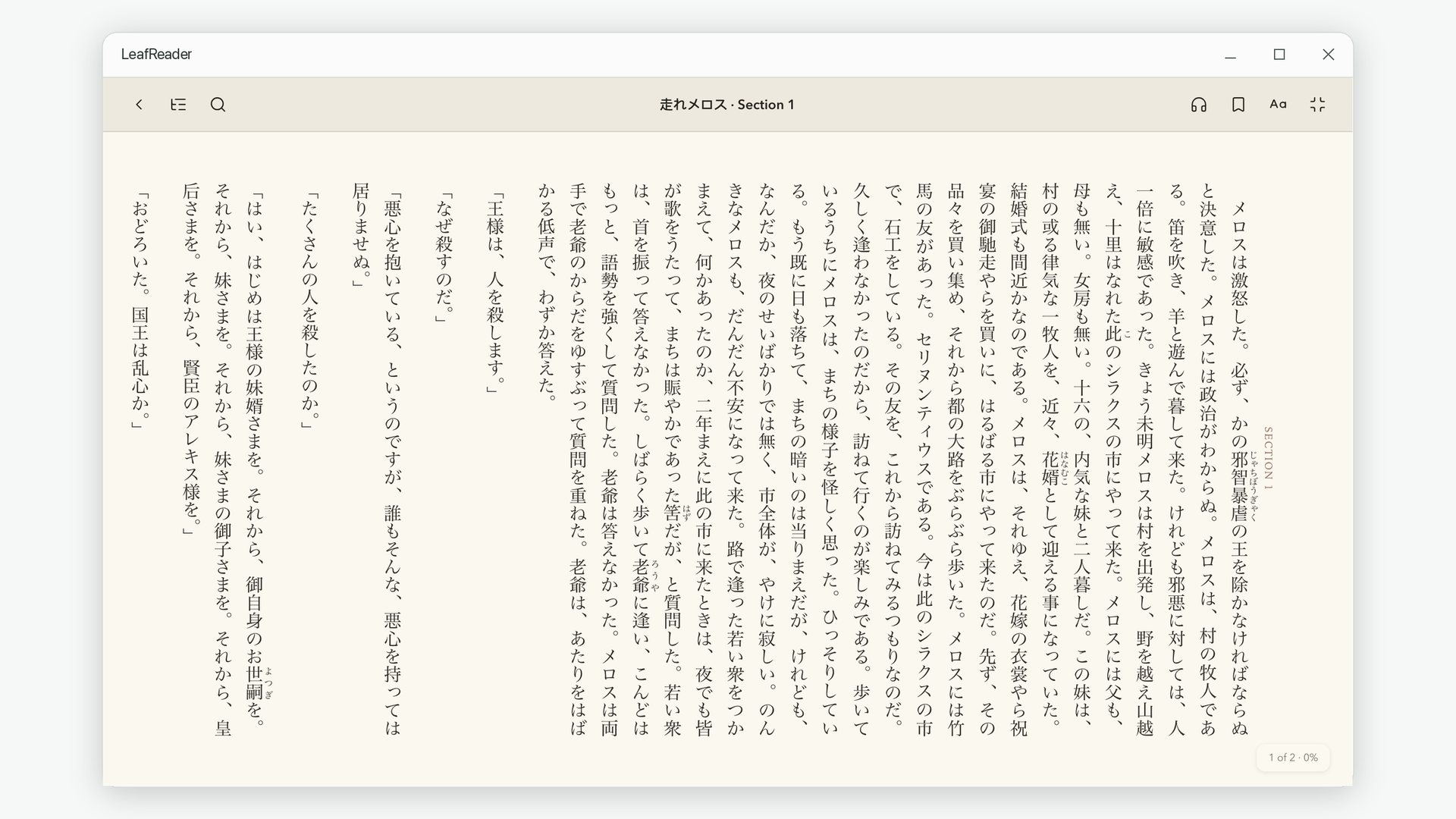Screen dimensions: 1456x819
Task: Open search with the magnifier icon
Action: pyautogui.click(x=218, y=105)
